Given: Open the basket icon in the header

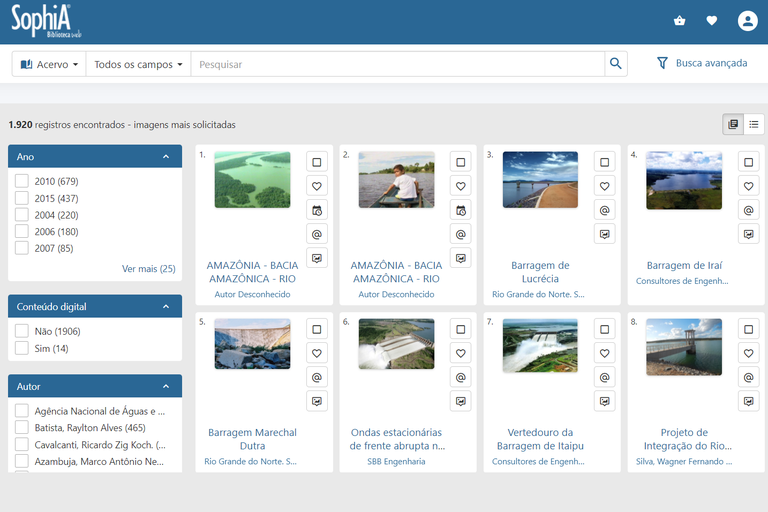Looking at the screenshot, I should coord(680,20).
